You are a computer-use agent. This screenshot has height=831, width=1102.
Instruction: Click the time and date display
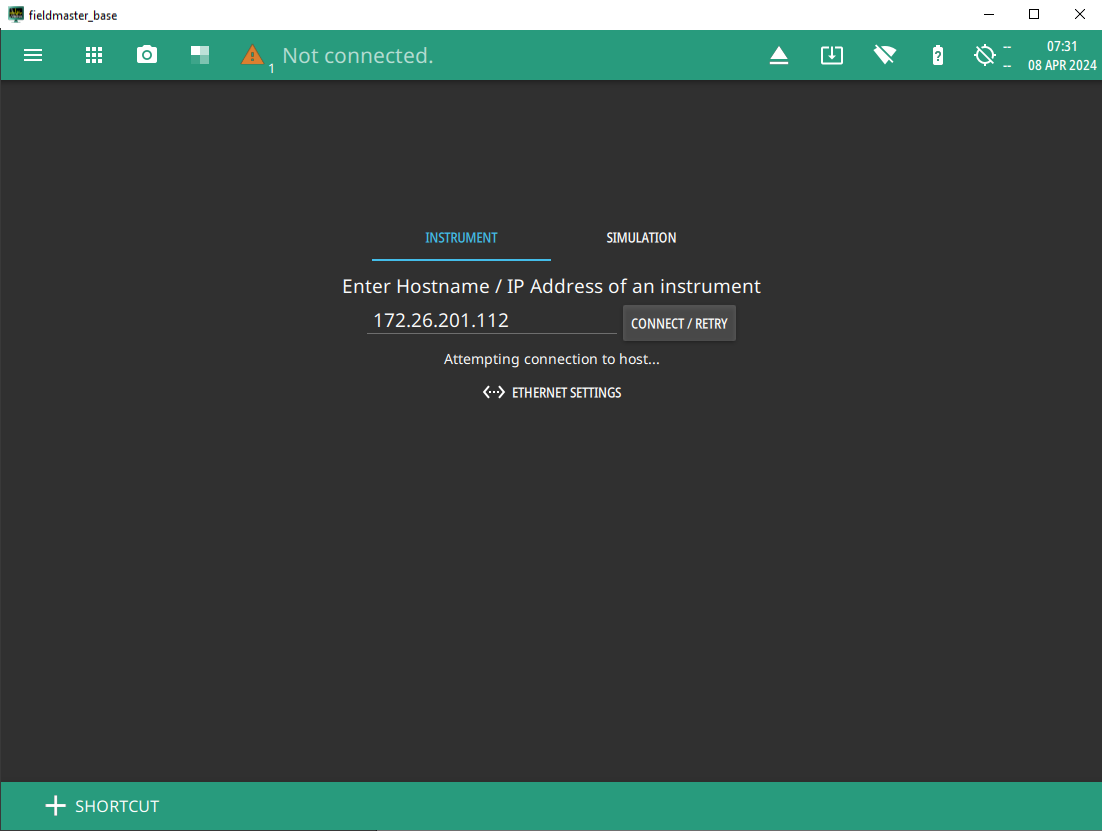[1062, 56]
